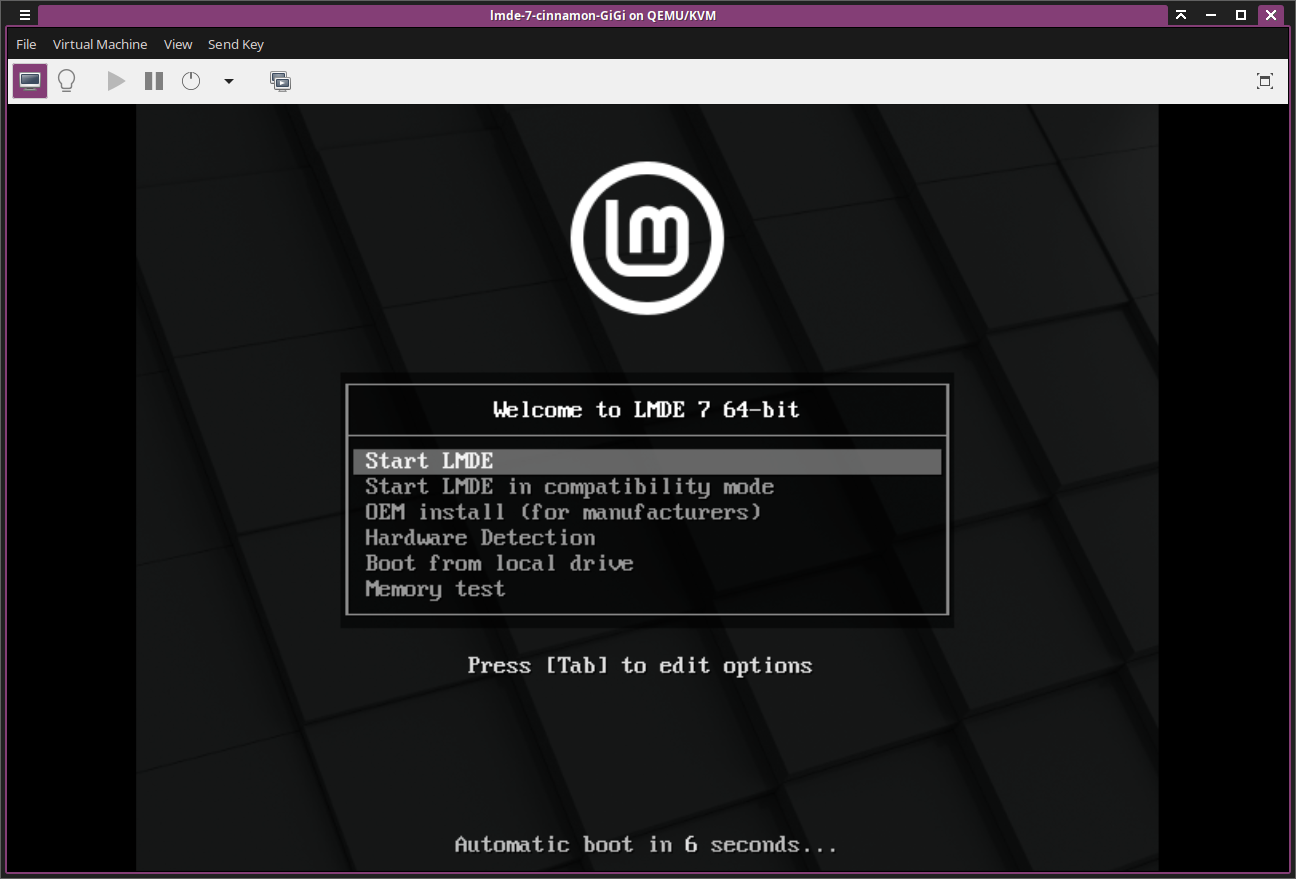Screen dimensions: 1296x879
Task: Open the Send Key menu
Action: coord(235,44)
